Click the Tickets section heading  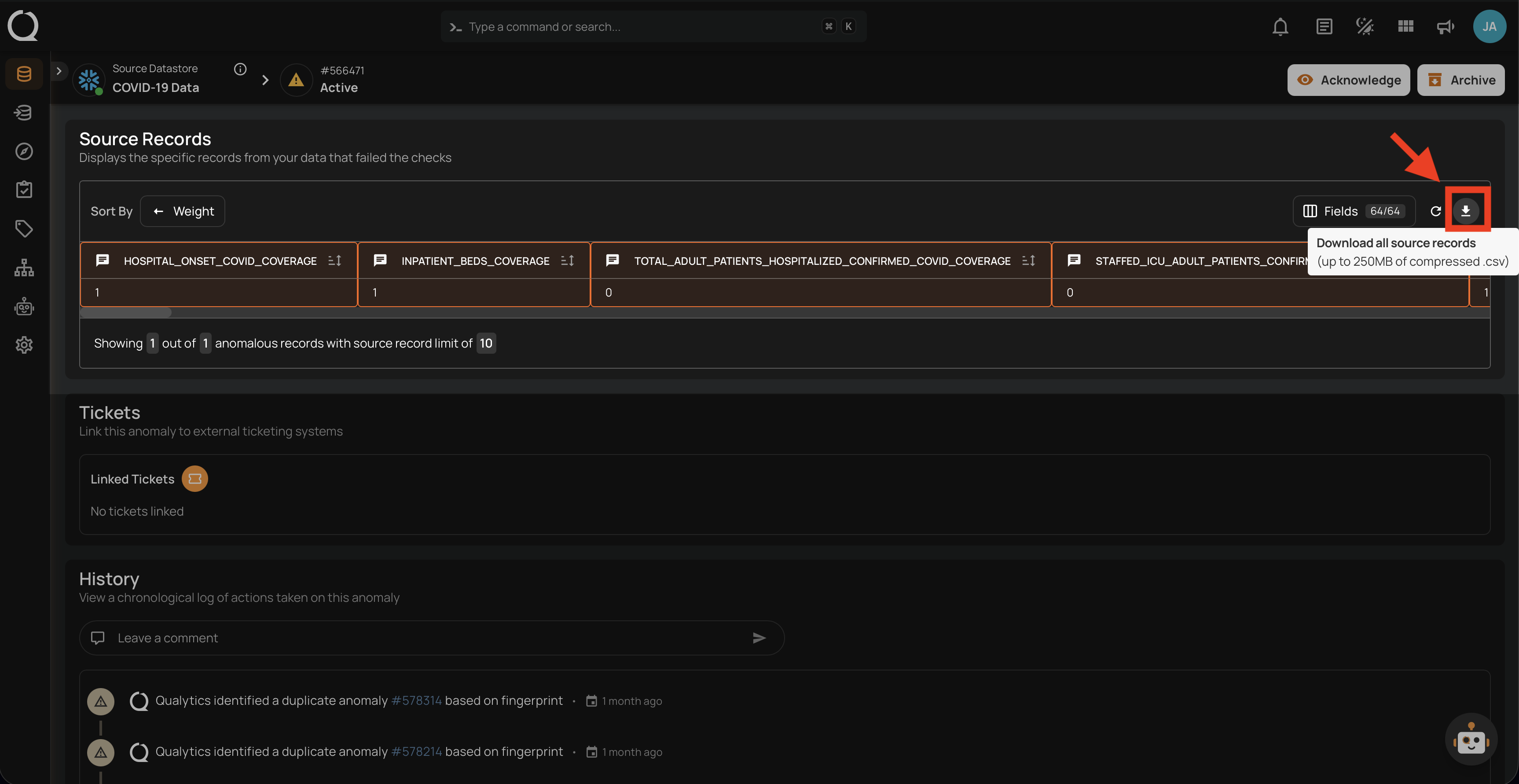point(110,412)
